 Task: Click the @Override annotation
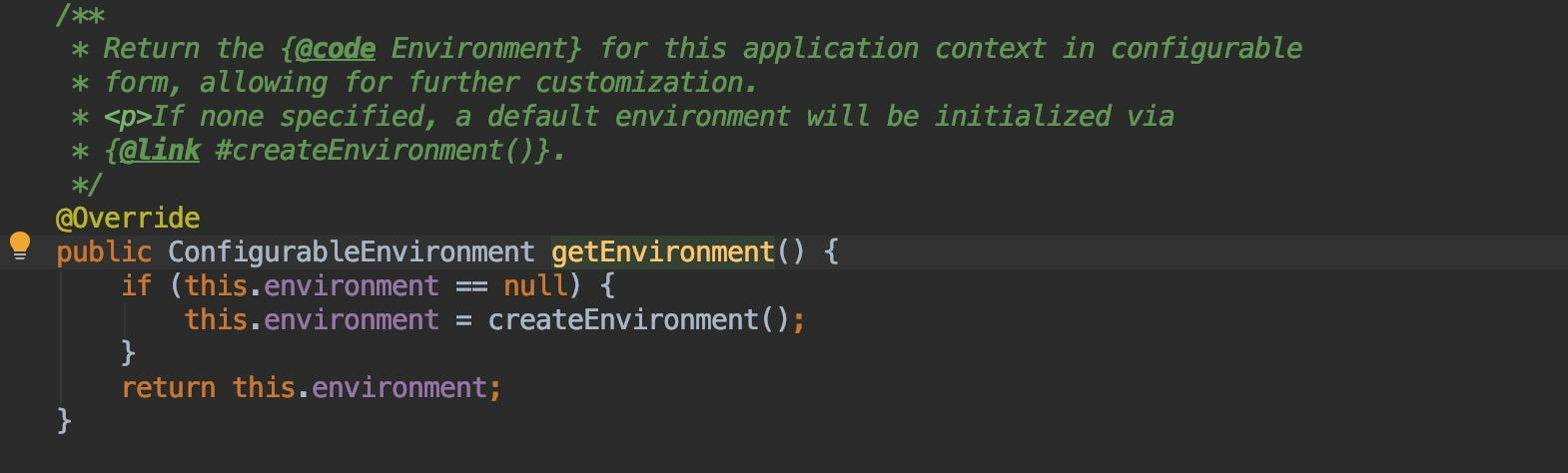(128, 219)
